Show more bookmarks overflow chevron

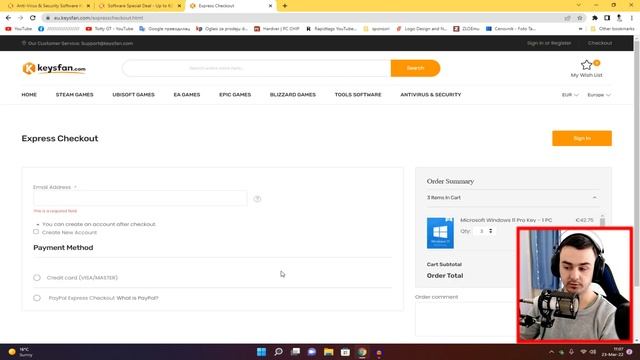pyautogui.click(x=580, y=29)
